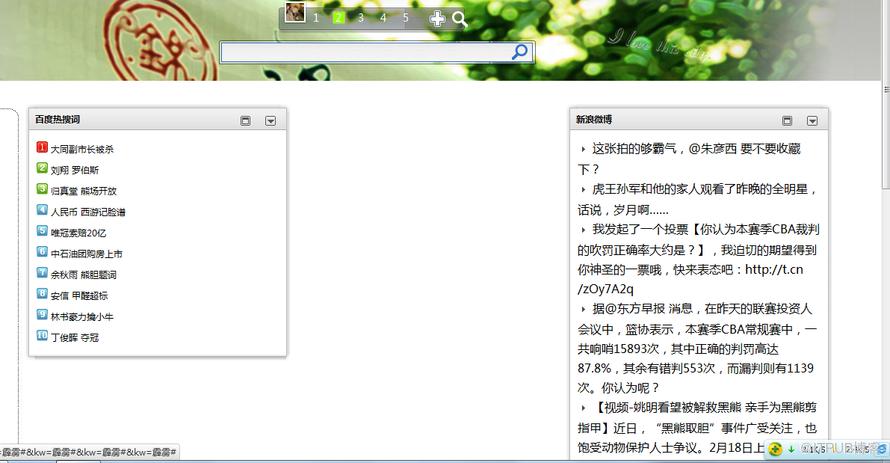Open the 新浪微博 widget dropdown menu
890x463 pixels.
click(812, 120)
